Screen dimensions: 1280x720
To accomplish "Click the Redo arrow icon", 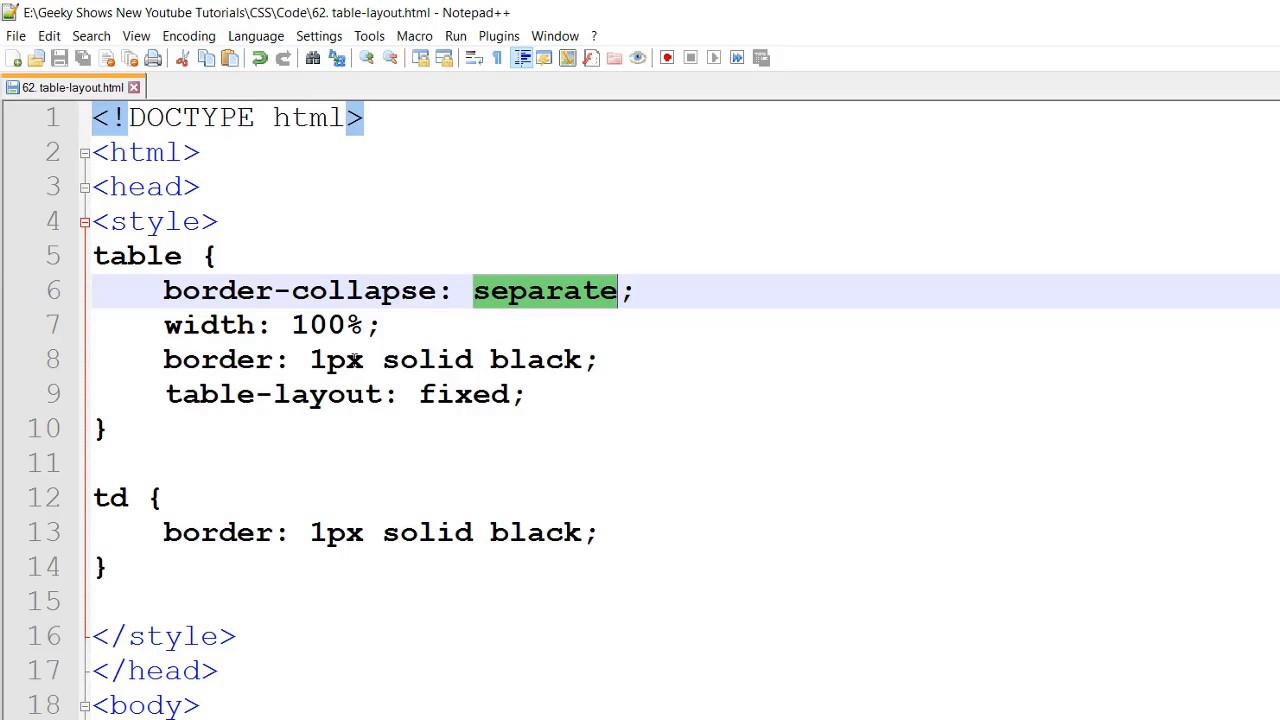I will (x=283, y=58).
